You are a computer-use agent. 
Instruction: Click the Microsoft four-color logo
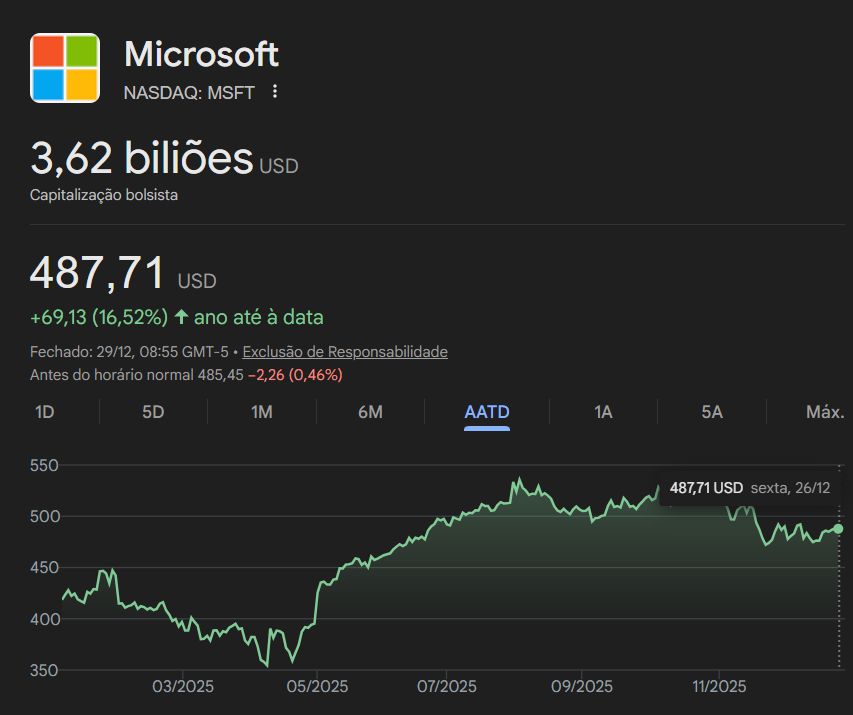coord(65,68)
